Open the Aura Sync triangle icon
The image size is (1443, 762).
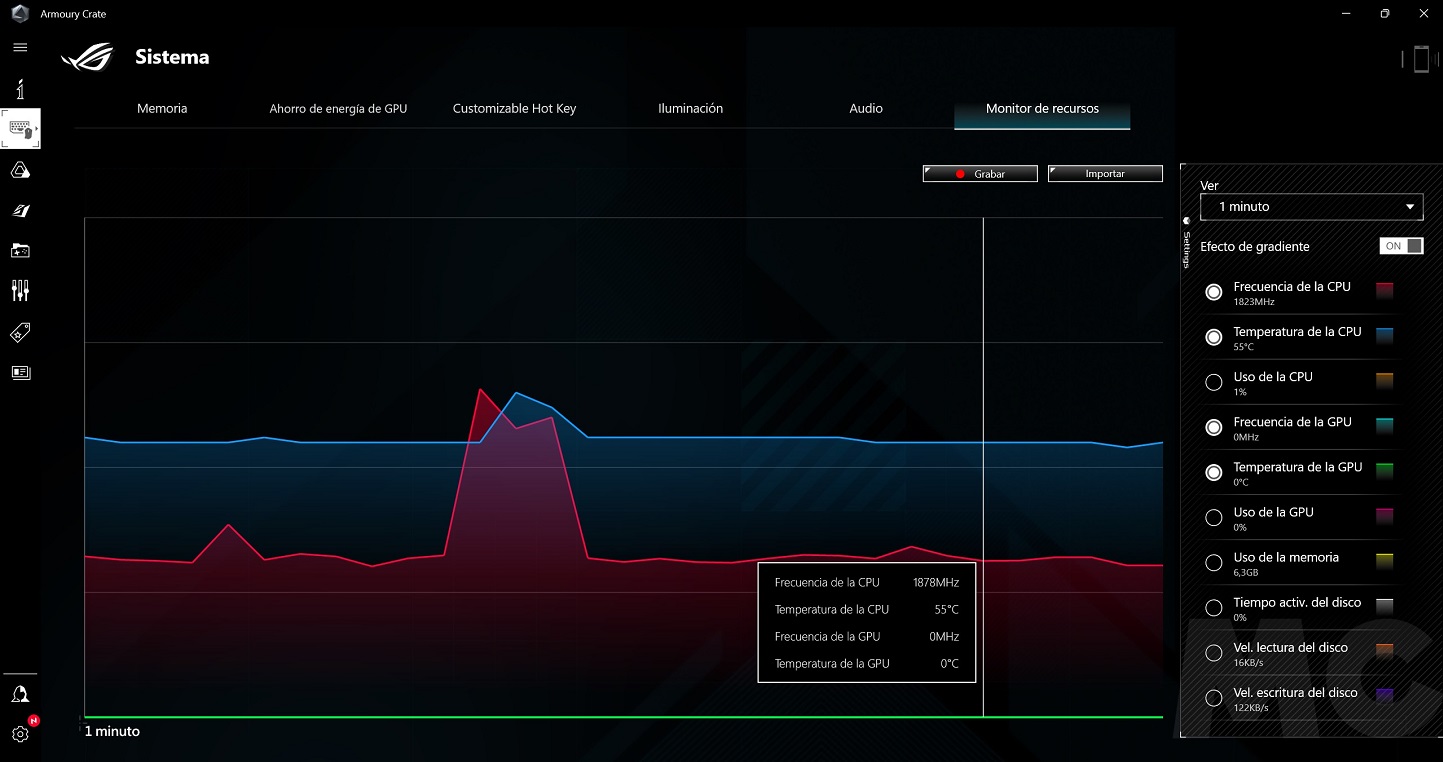coord(20,170)
